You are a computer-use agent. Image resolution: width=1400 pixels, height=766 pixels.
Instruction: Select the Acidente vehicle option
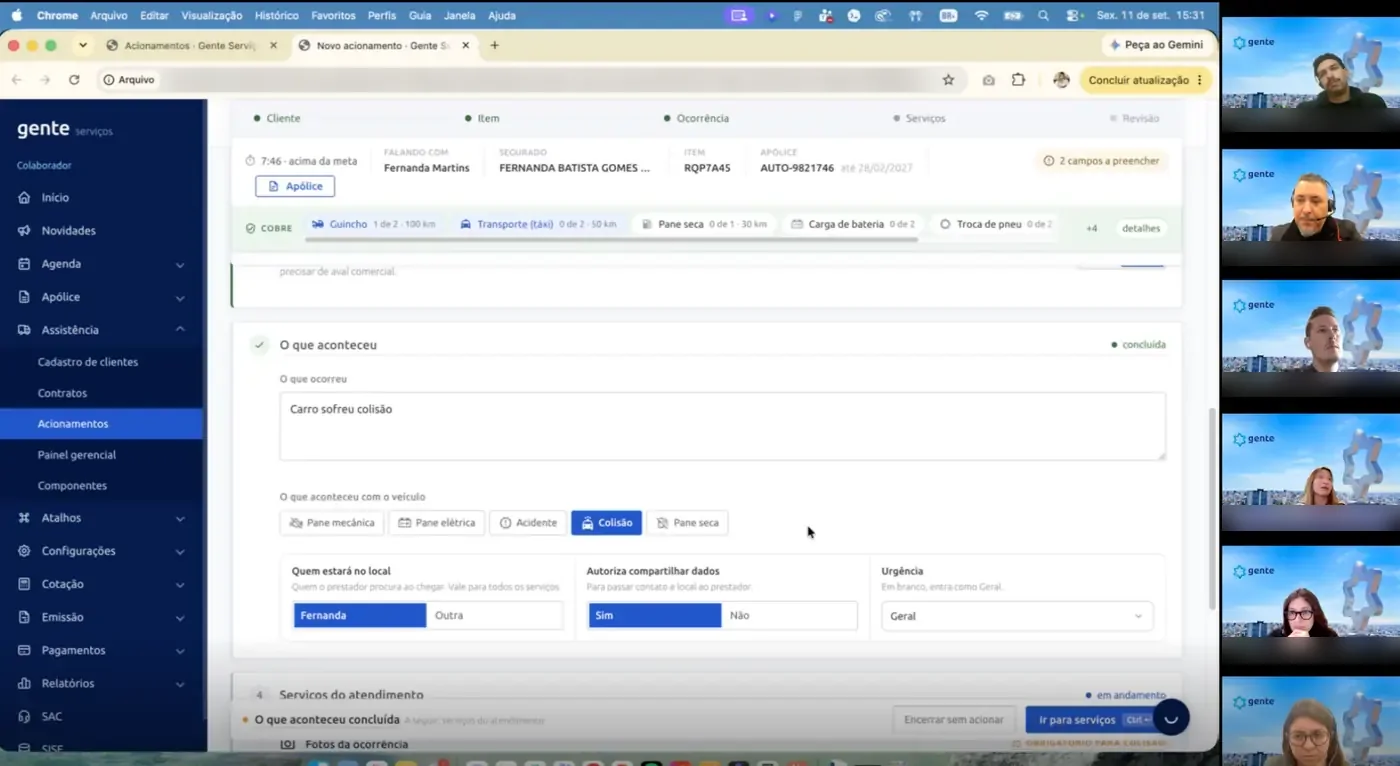pos(528,523)
